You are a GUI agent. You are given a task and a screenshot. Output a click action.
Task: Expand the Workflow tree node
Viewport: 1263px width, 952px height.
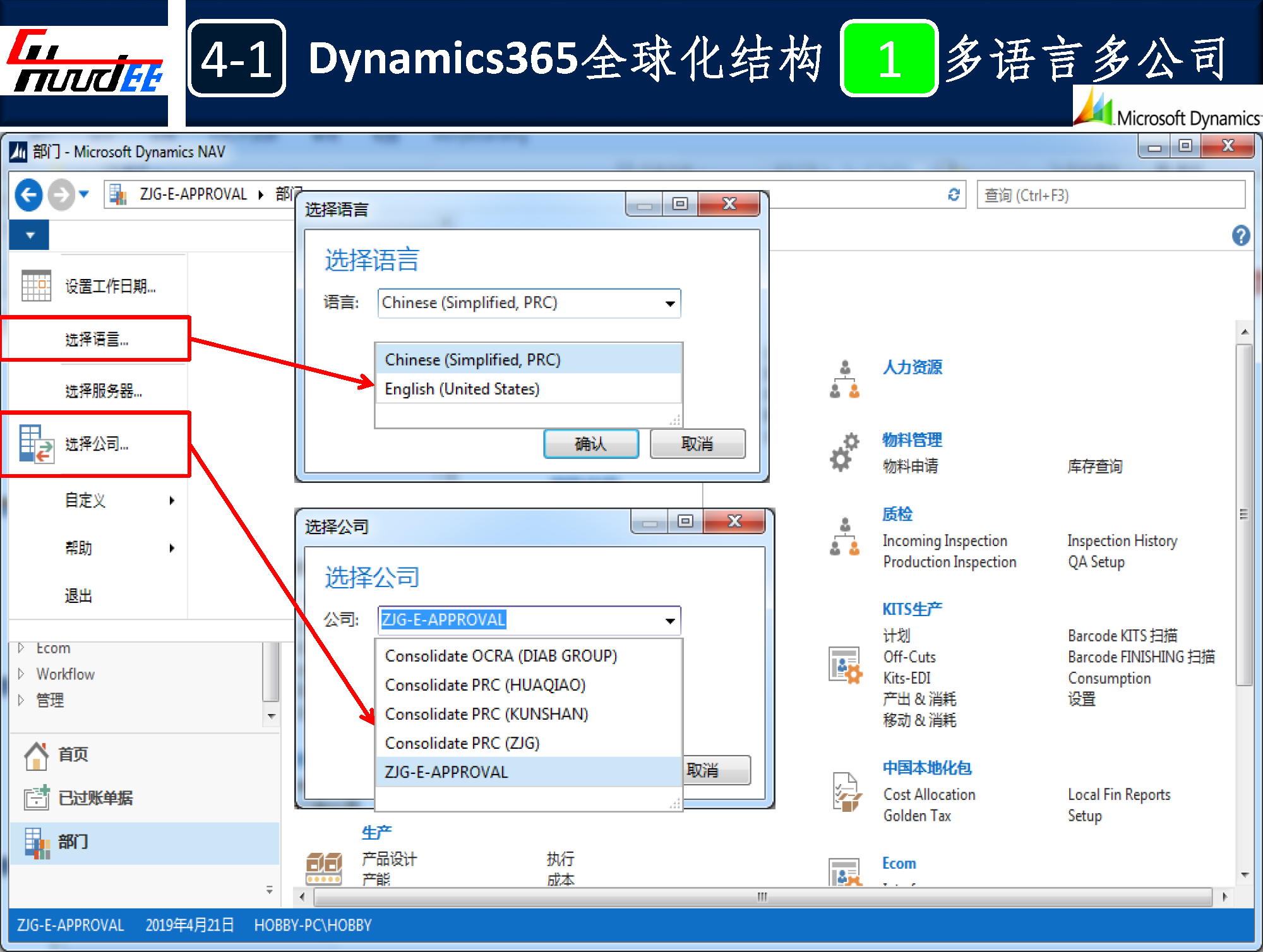(x=21, y=674)
